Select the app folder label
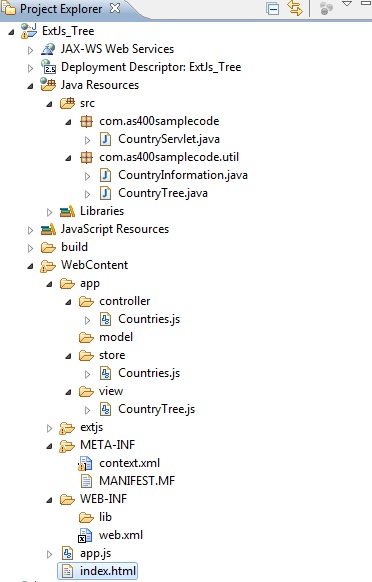372x582 pixels. tap(90, 284)
